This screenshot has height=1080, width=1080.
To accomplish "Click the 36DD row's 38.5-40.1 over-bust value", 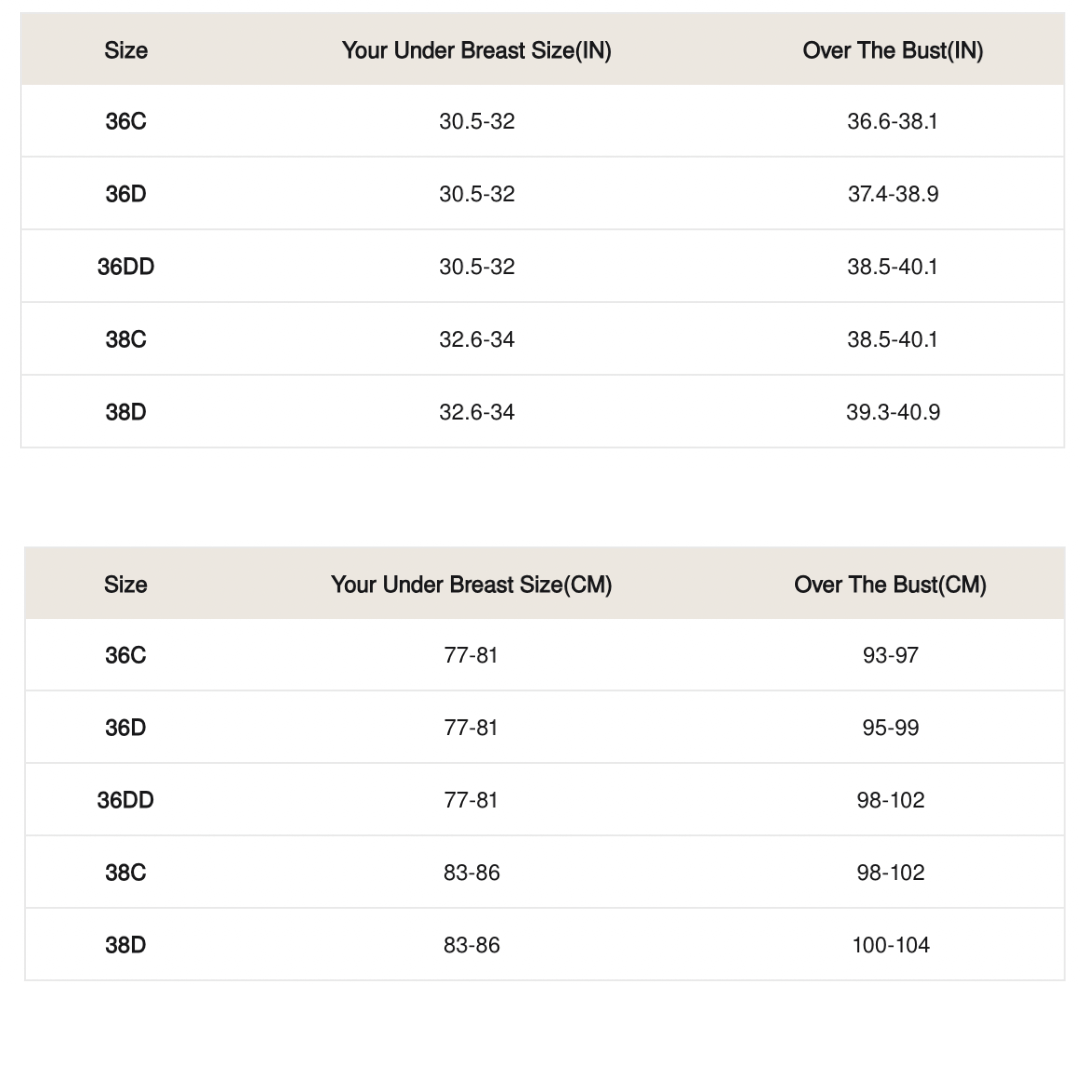I will coord(892,267).
